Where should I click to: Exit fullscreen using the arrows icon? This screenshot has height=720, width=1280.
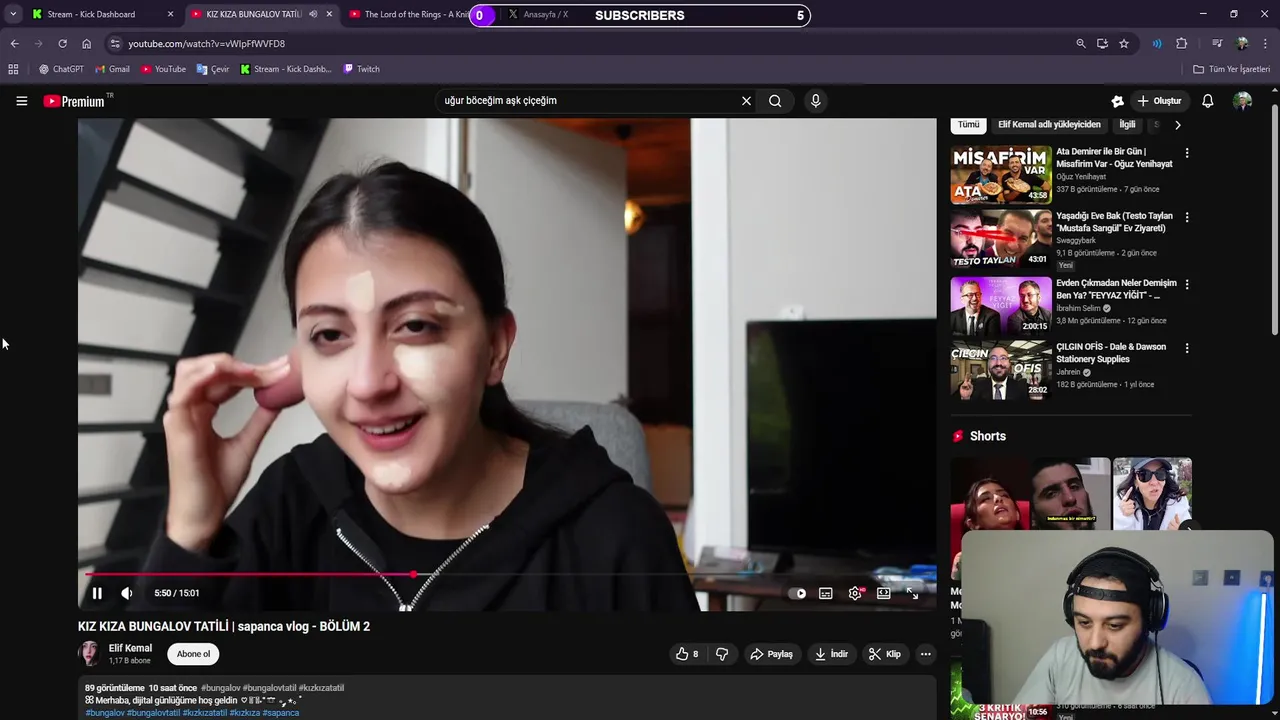click(x=912, y=593)
